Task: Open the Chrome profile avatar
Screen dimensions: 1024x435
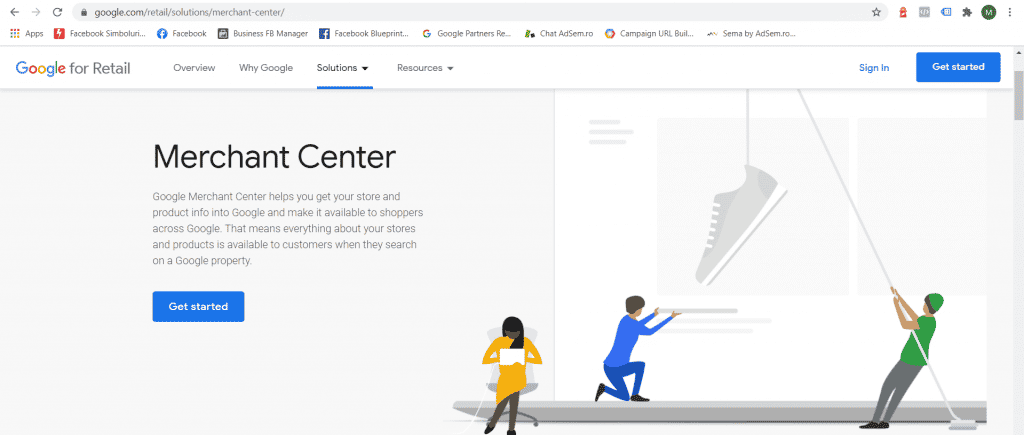Action: point(988,12)
